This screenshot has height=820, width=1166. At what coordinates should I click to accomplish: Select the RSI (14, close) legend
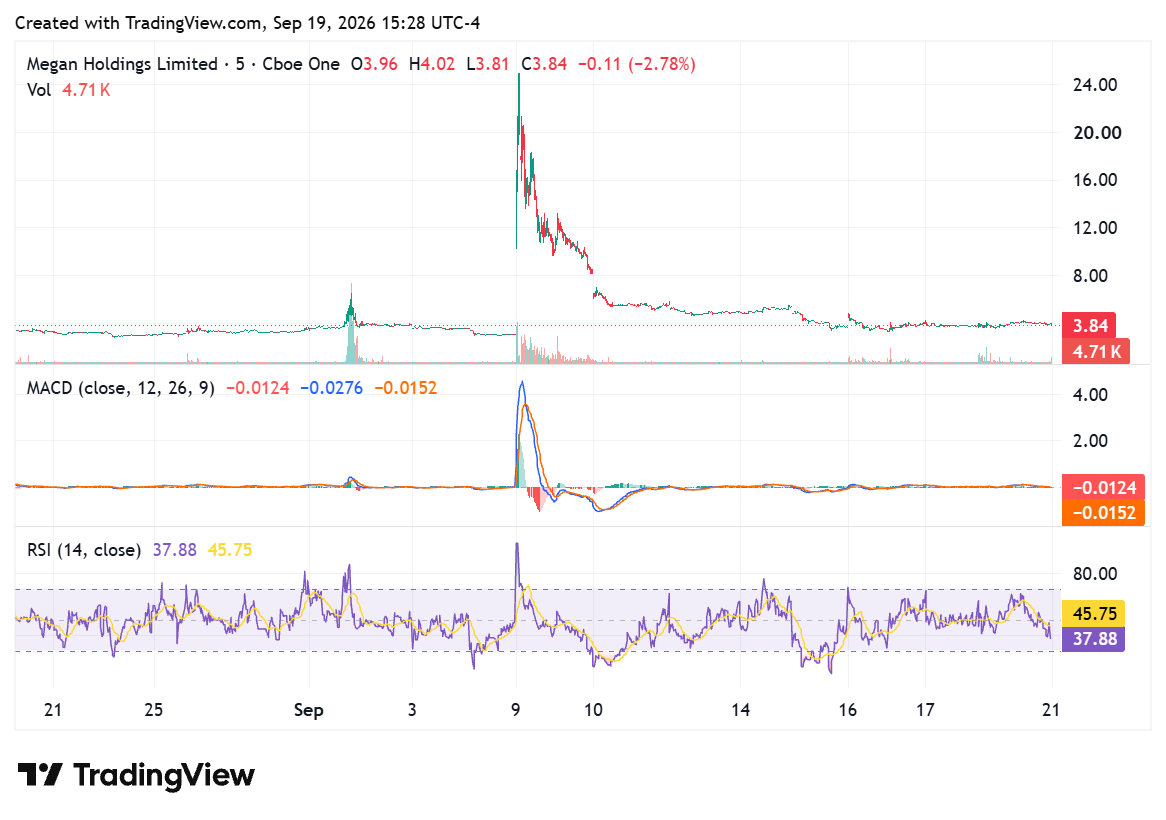point(84,550)
